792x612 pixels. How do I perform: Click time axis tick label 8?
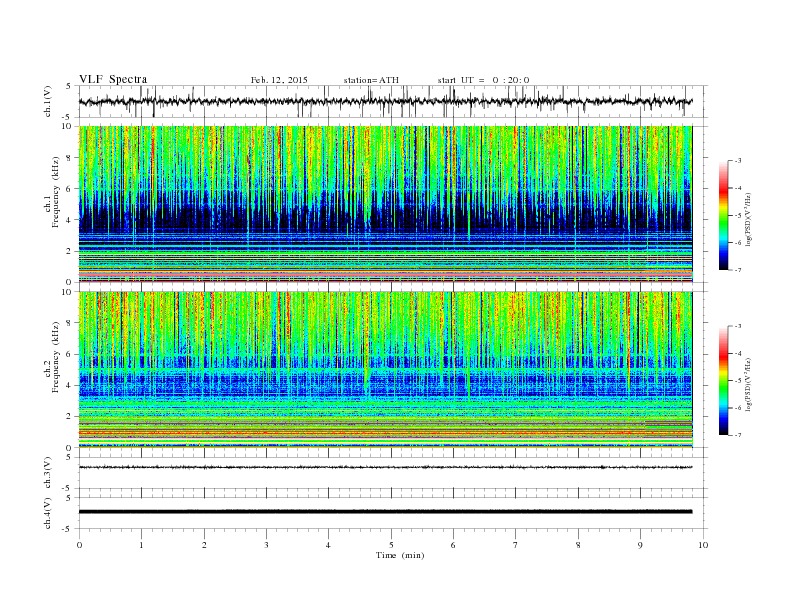pos(578,545)
